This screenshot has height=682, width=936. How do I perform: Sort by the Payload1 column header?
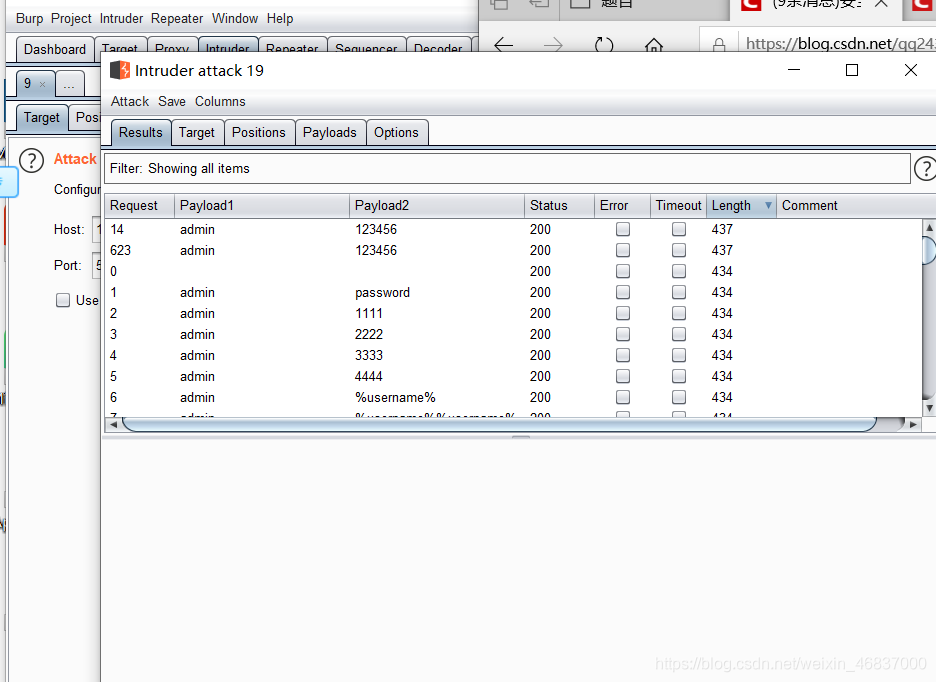[x=261, y=205]
